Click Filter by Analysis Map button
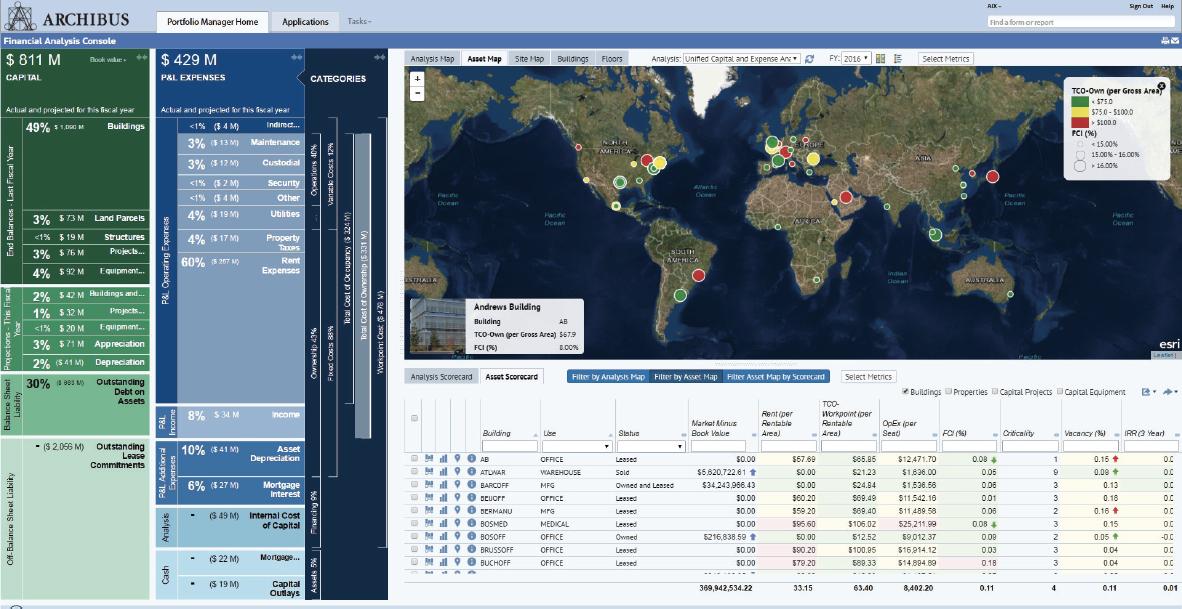Screen dimensions: 1182x609 608,377
